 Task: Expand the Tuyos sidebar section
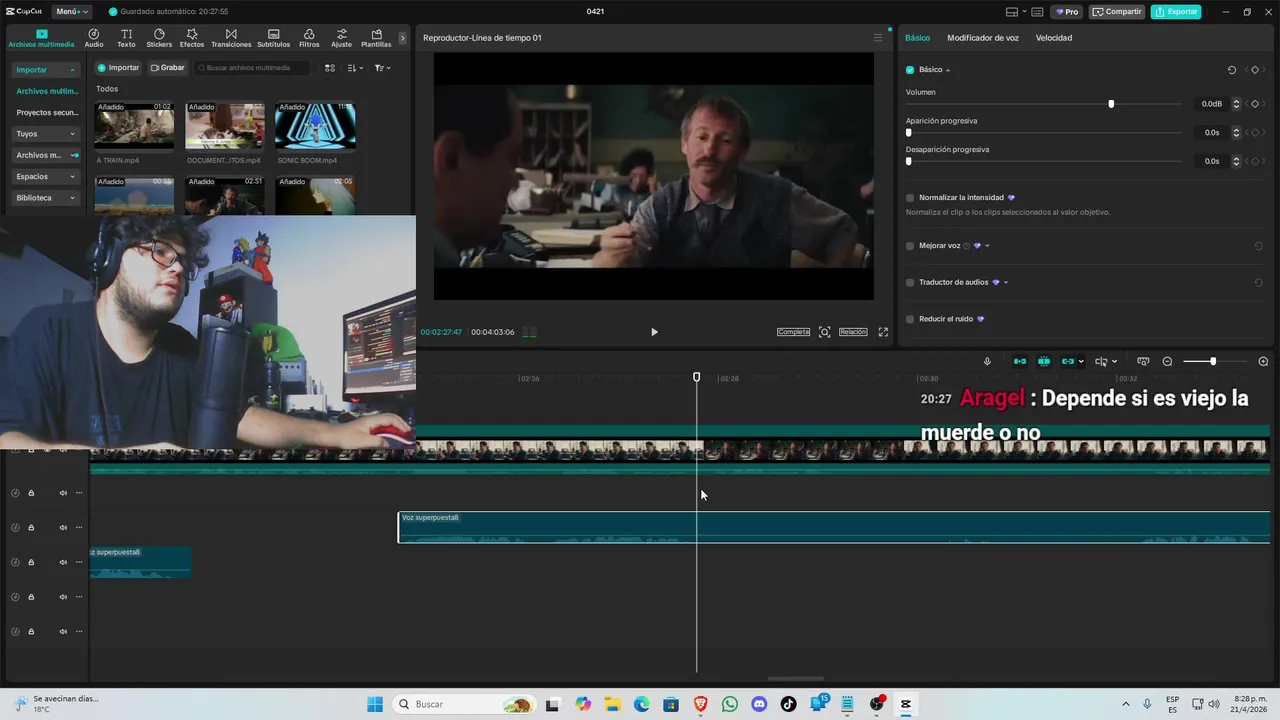46,134
